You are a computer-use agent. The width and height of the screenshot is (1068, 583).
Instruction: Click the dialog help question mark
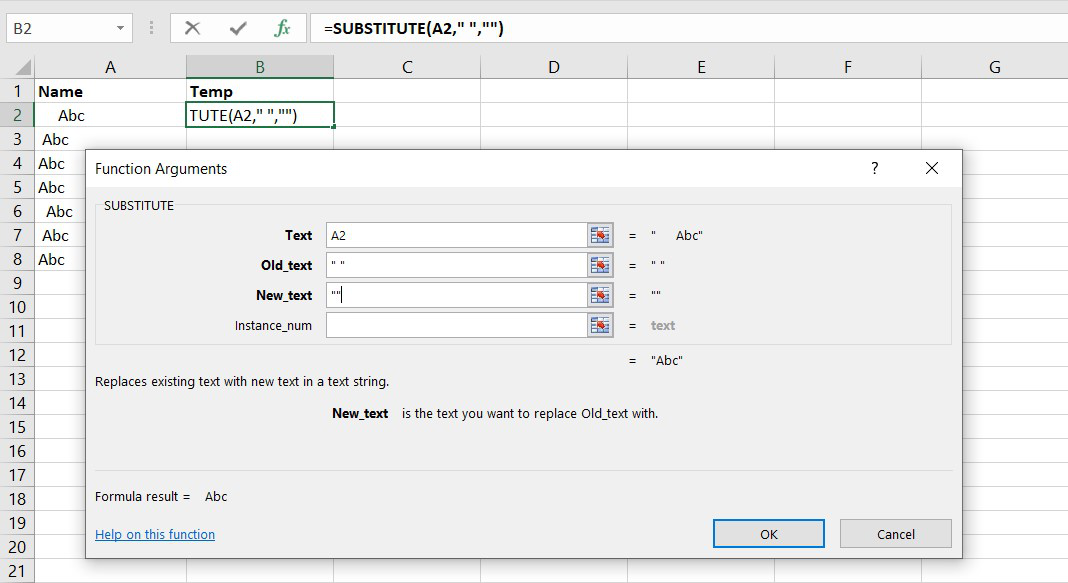coord(875,169)
